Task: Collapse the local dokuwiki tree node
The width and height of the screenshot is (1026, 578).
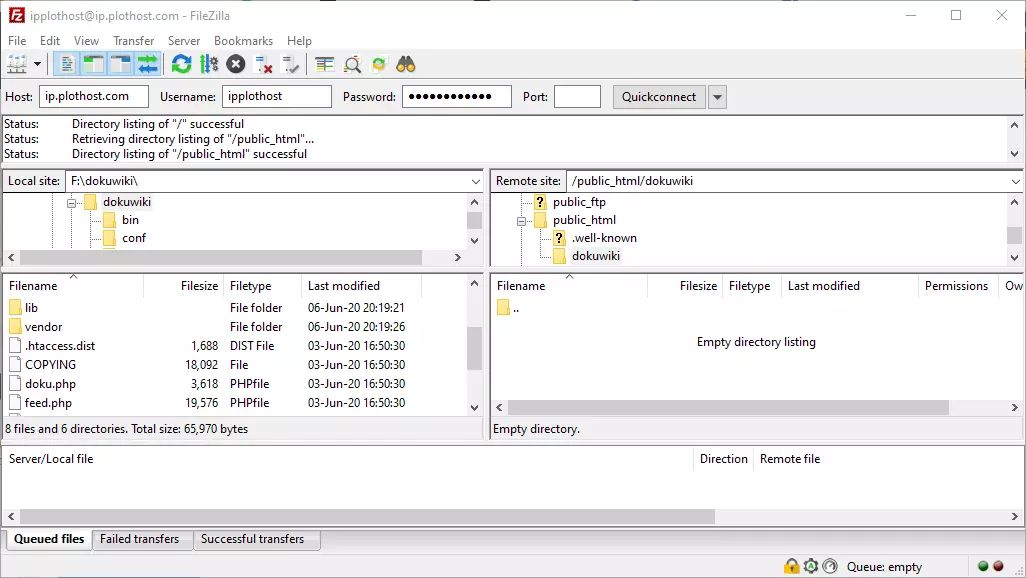Action: [x=71, y=203]
